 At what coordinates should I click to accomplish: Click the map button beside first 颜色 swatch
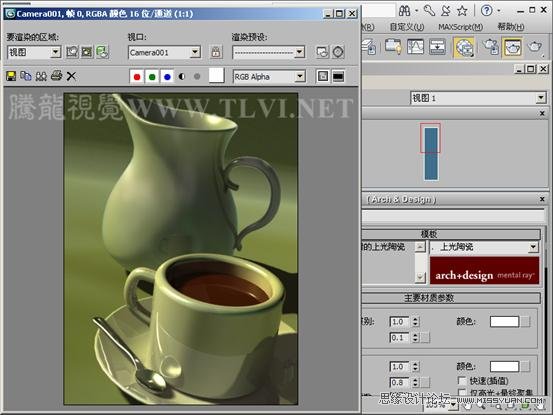click(x=525, y=322)
